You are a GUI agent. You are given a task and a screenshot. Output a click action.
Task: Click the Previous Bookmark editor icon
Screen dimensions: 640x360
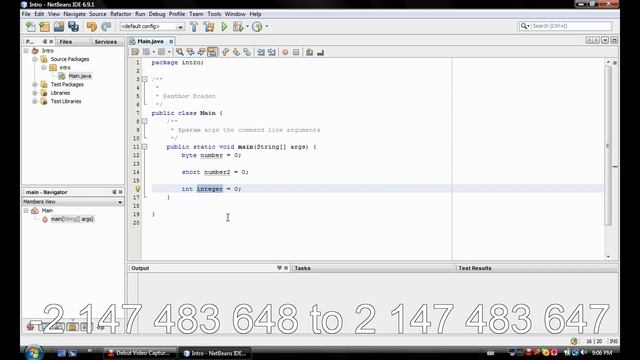pyautogui.click(x=225, y=52)
